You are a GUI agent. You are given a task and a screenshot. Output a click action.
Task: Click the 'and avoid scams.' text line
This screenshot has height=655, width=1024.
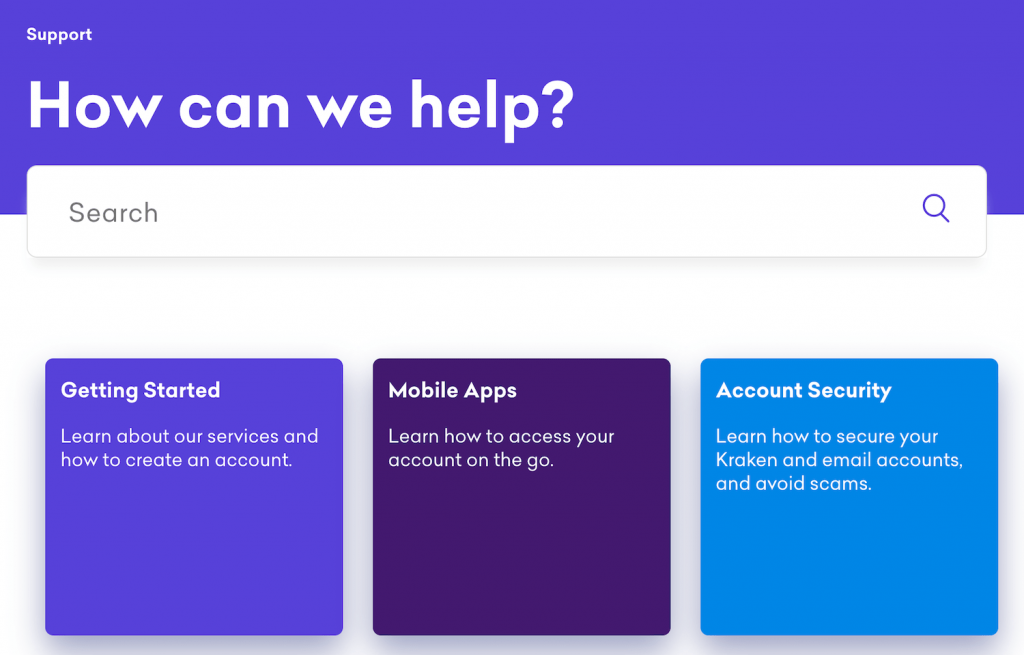click(x=793, y=484)
